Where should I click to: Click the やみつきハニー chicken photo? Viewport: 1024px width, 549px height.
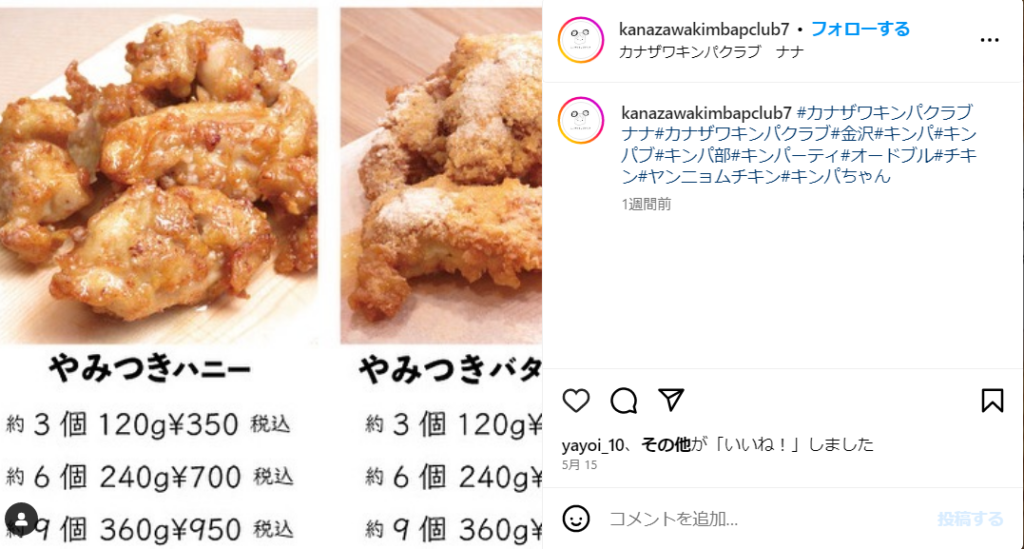159,175
